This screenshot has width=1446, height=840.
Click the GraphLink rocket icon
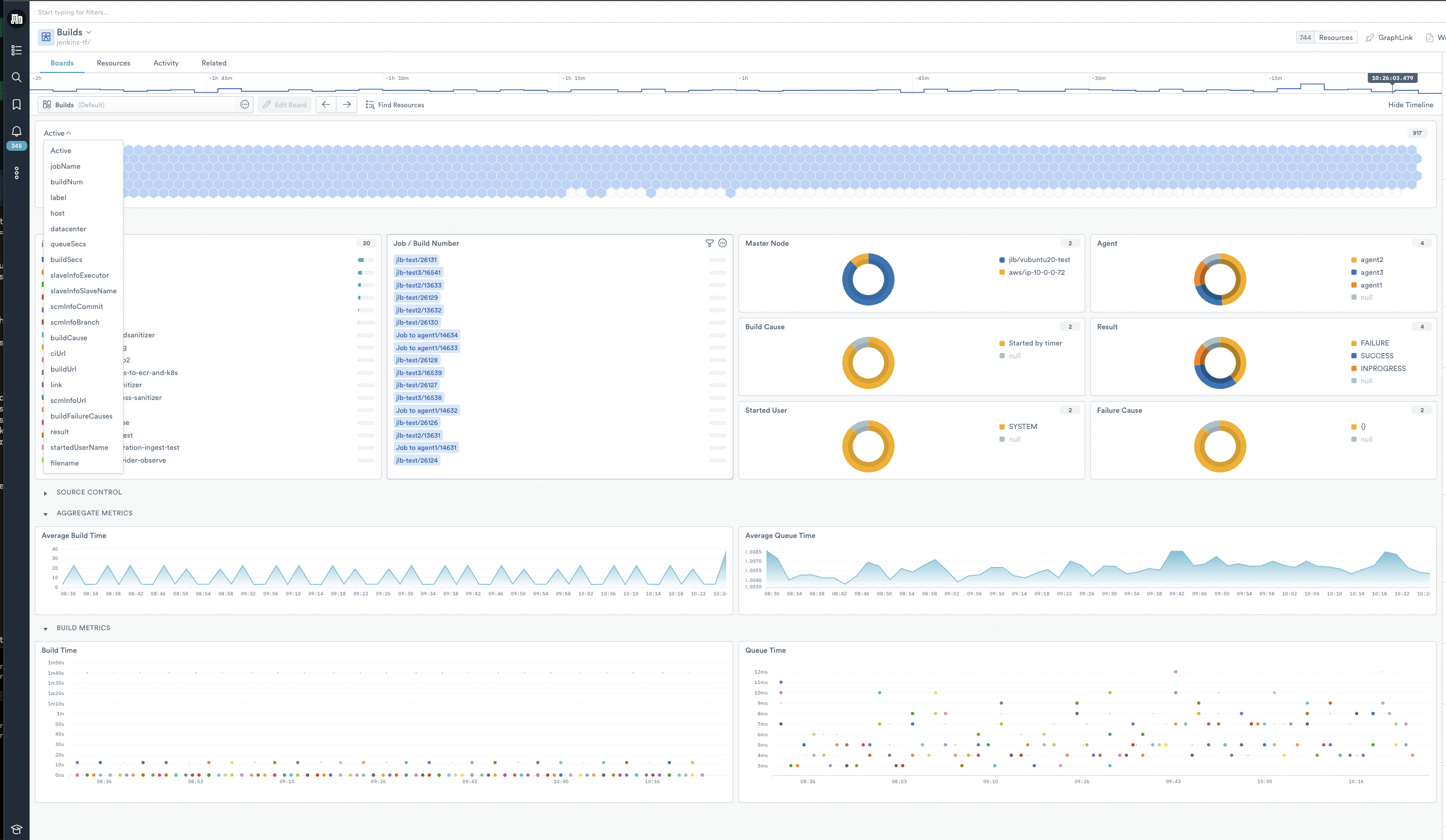(x=1370, y=38)
